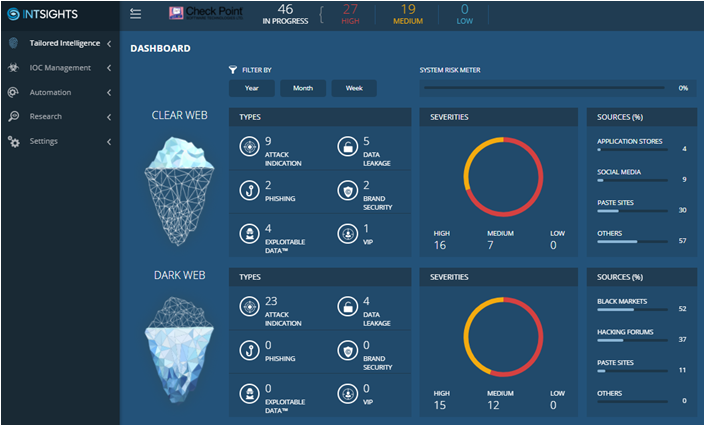Click the hamburger menu icon
705x426 pixels.
point(136,14)
